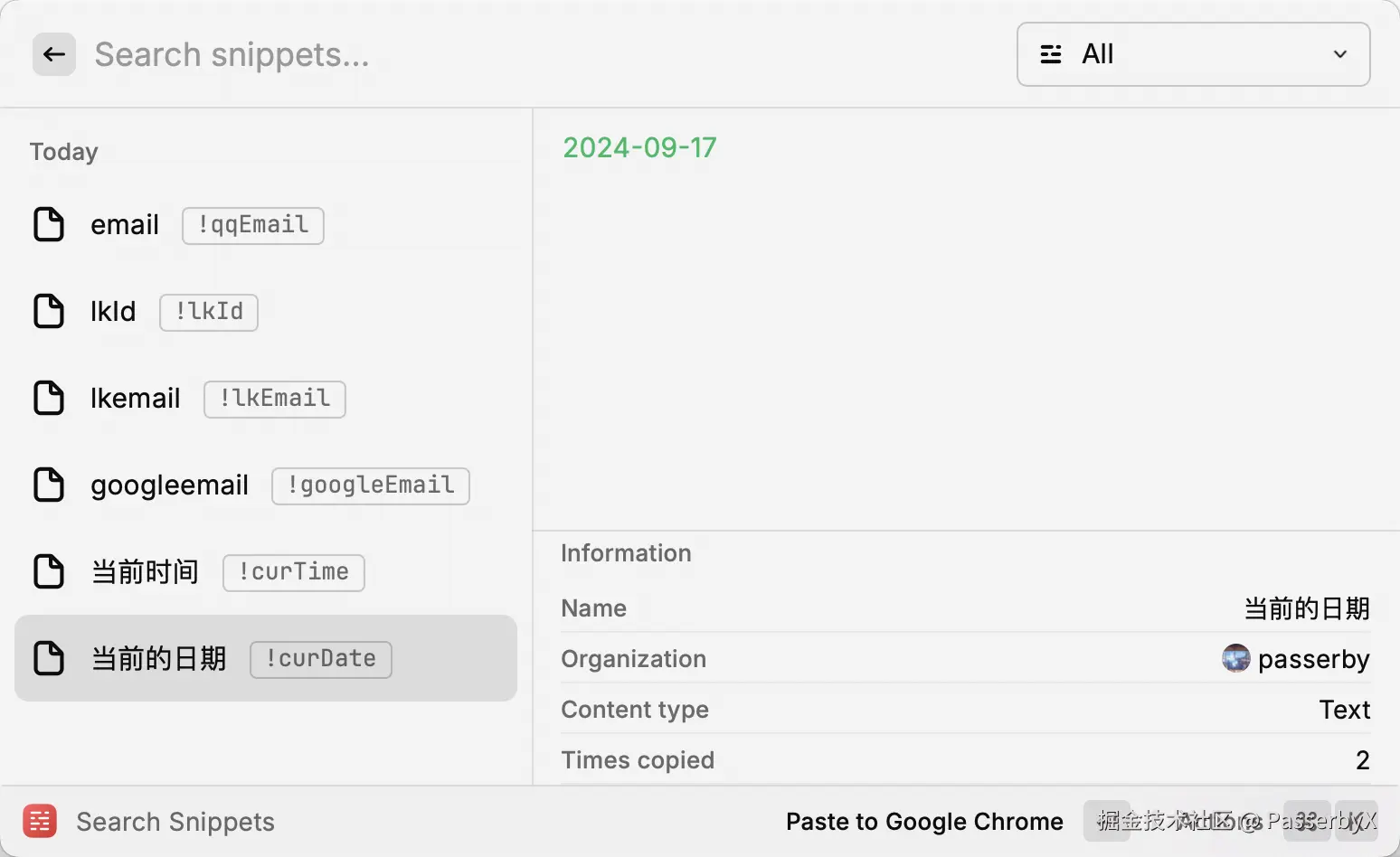
Task: Click the googleemail snippet document icon
Action: click(49, 485)
